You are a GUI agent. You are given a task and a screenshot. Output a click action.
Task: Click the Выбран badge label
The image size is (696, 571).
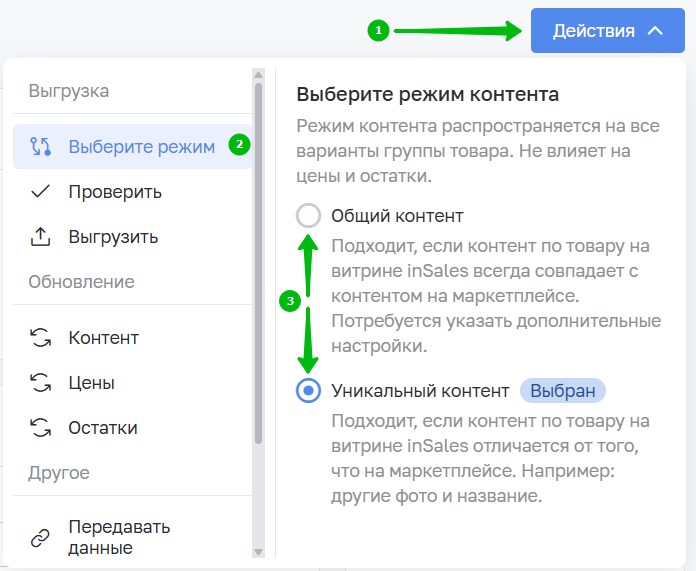(563, 390)
